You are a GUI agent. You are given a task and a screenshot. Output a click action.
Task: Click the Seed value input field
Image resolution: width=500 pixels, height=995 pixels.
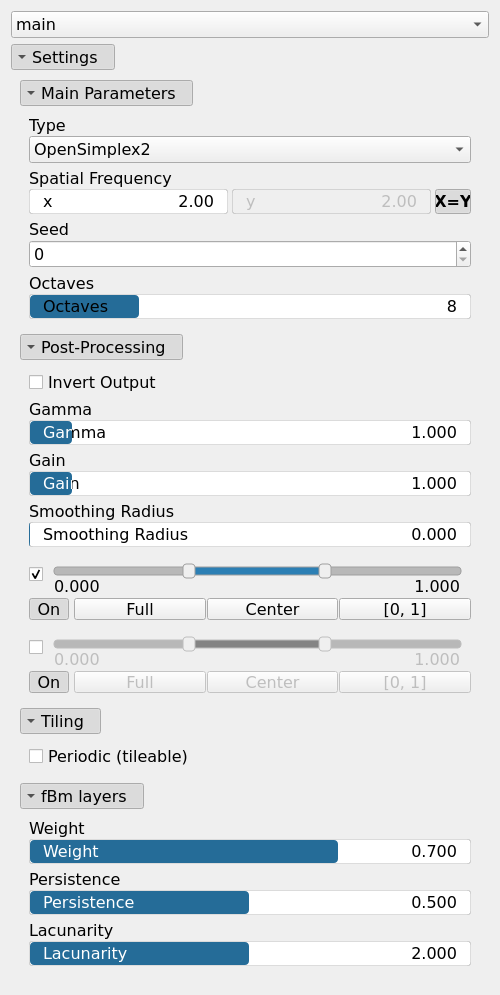click(x=242, y=254)
